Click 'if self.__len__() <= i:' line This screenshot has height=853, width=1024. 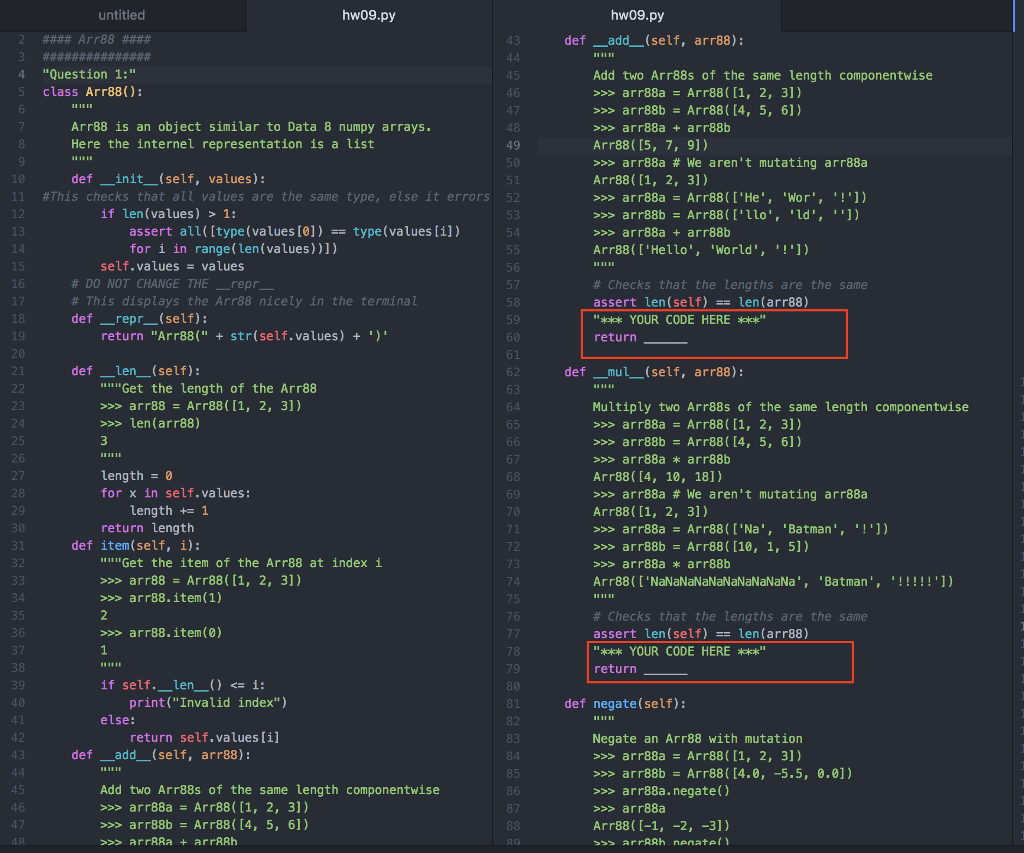[x=183, y=685]
